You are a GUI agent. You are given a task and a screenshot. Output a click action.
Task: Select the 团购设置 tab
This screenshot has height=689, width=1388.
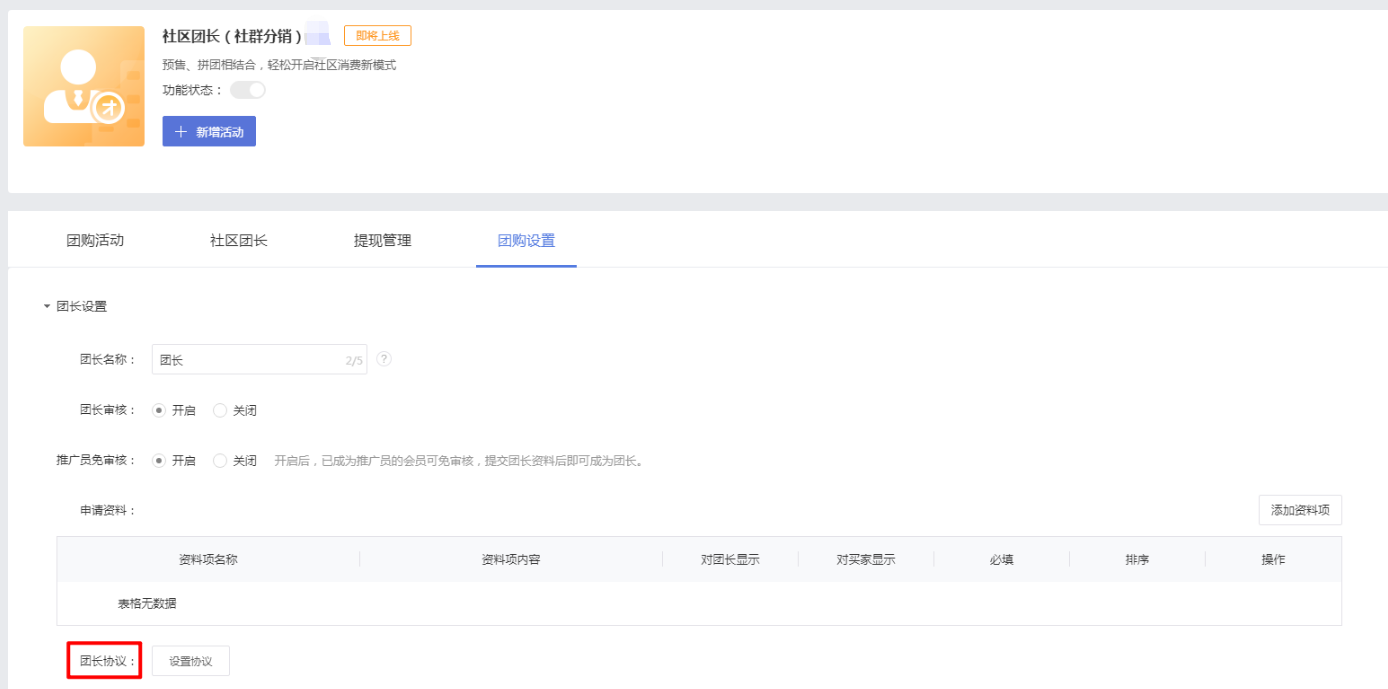(x=526, y=240)
